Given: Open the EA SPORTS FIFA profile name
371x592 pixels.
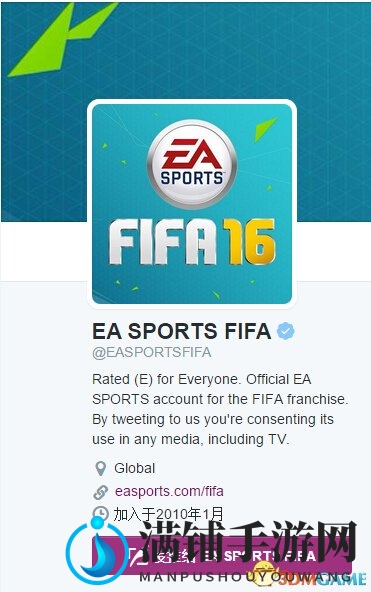Looking at the screenshot, I should pos(182,331).
